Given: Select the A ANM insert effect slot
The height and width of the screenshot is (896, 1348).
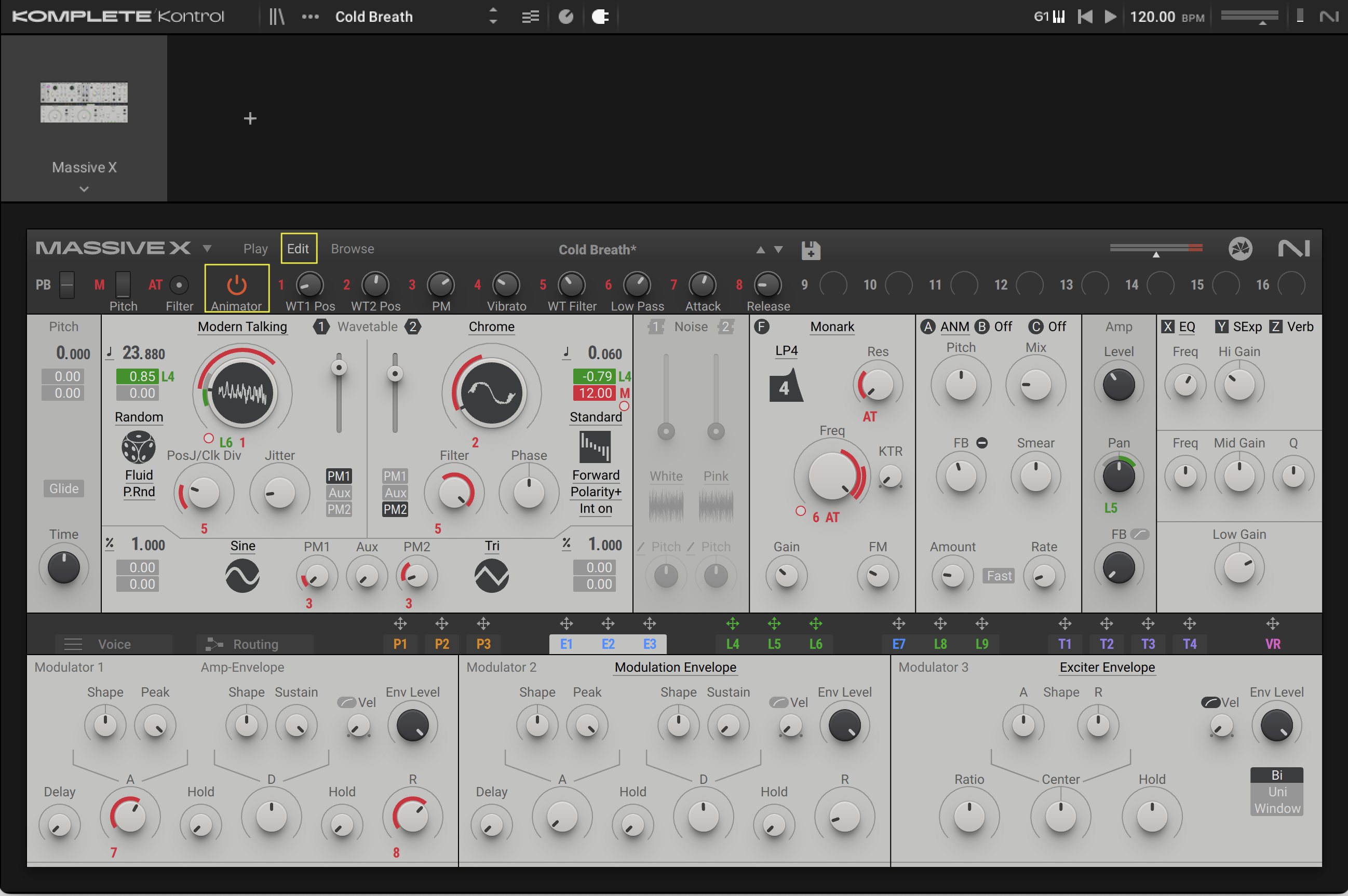Looking at the screenshot, I should (945, 327).
